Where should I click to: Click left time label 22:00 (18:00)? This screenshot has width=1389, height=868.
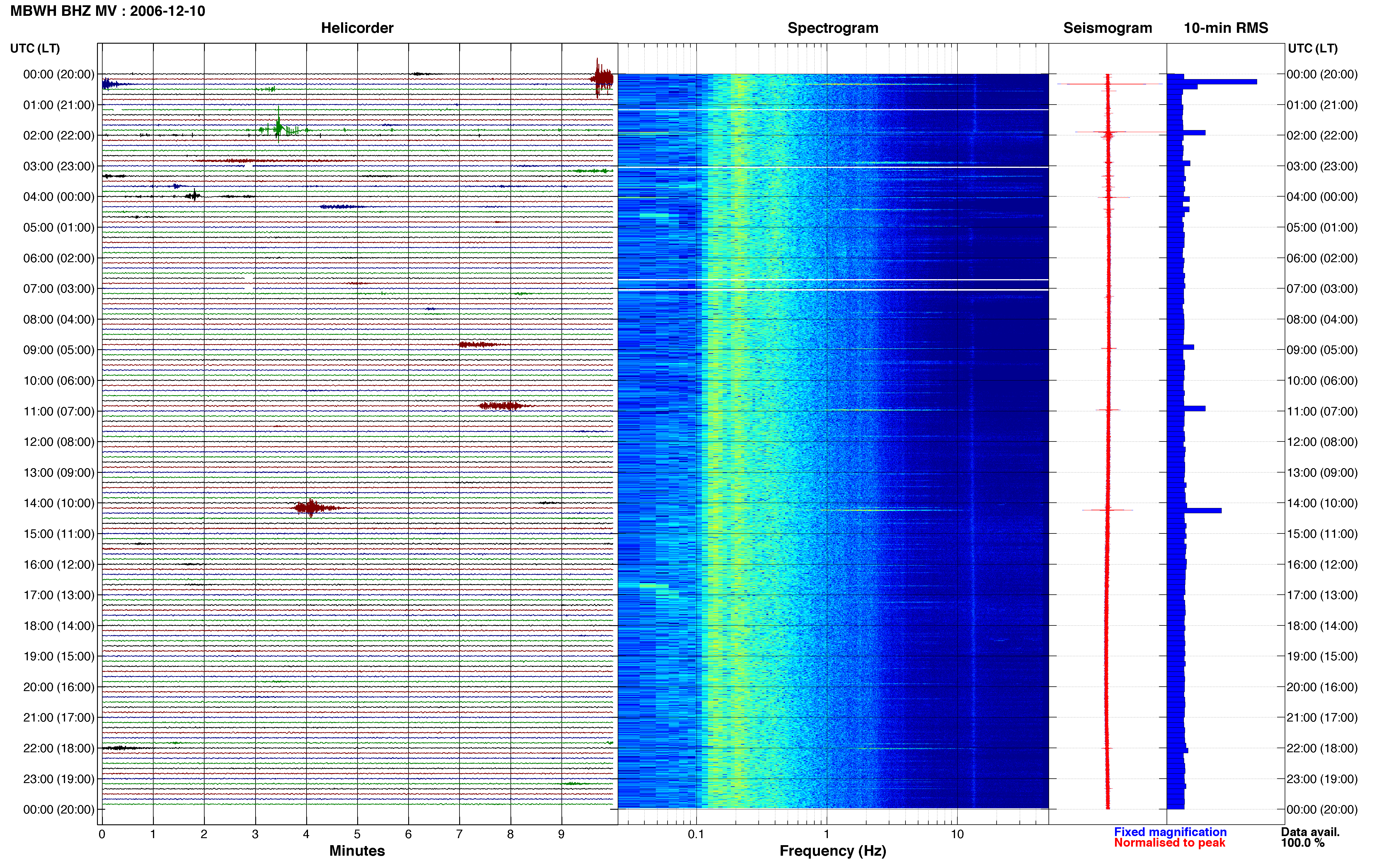click(x=59, y=748)
